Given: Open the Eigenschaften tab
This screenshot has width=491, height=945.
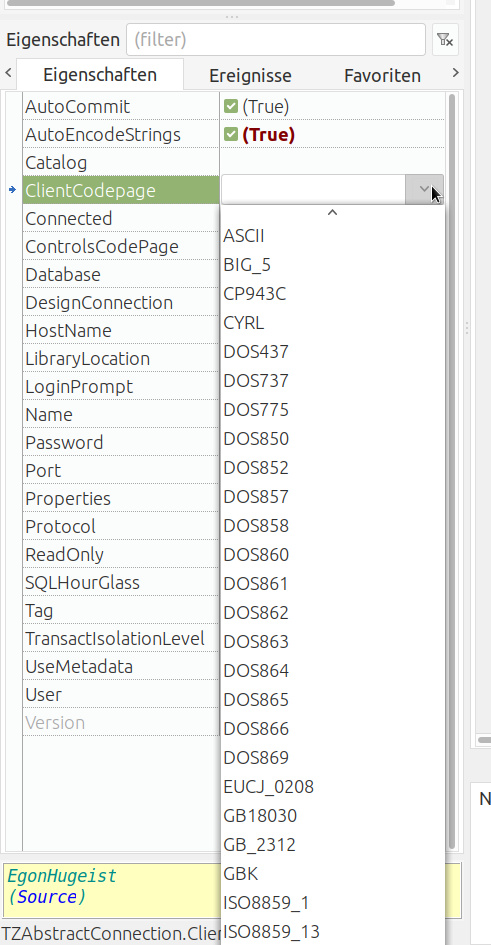Looking at the screenshot, I should [x=100, y=75].
